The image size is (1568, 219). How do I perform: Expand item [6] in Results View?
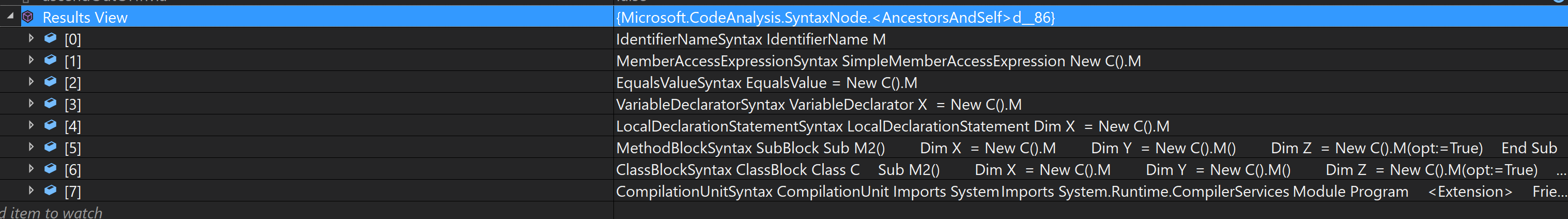(31, 169)
